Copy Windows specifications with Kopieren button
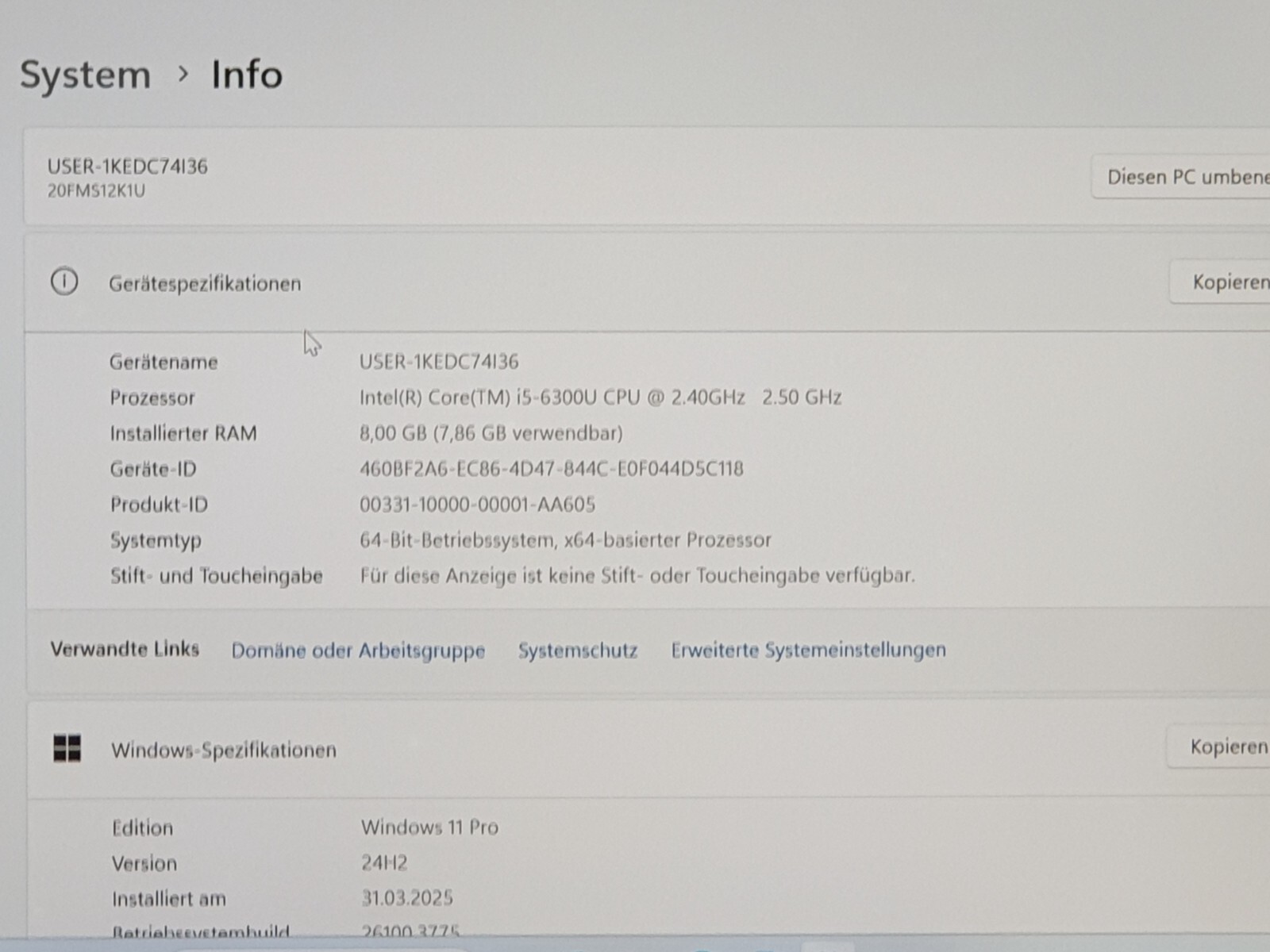 (1218, 747)
